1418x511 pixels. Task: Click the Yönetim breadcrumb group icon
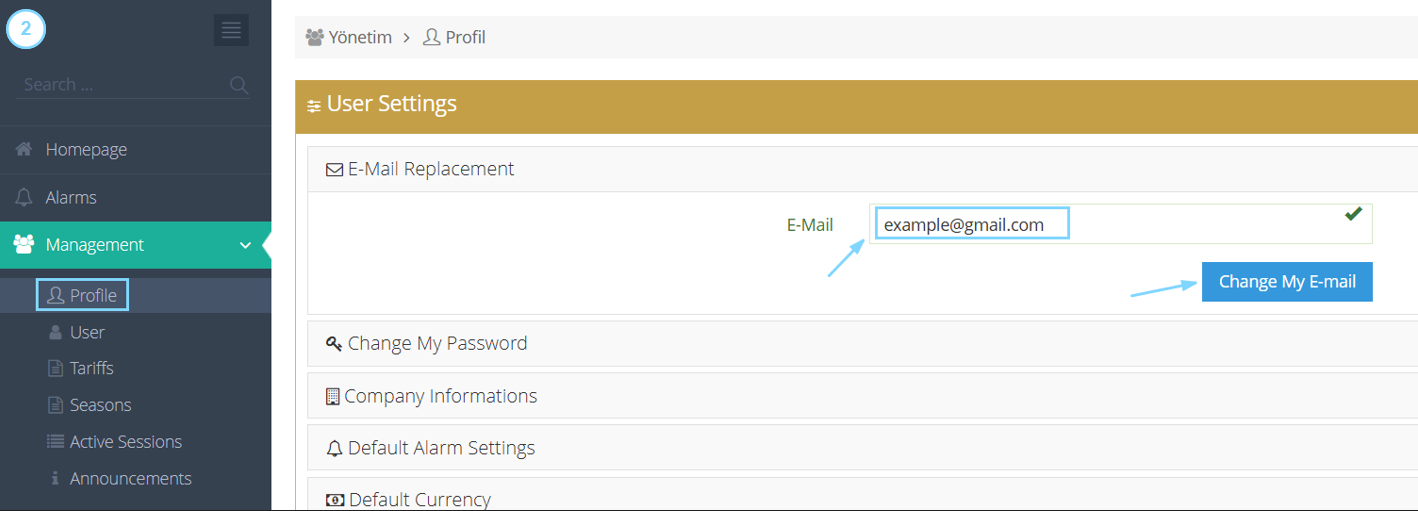315,37
